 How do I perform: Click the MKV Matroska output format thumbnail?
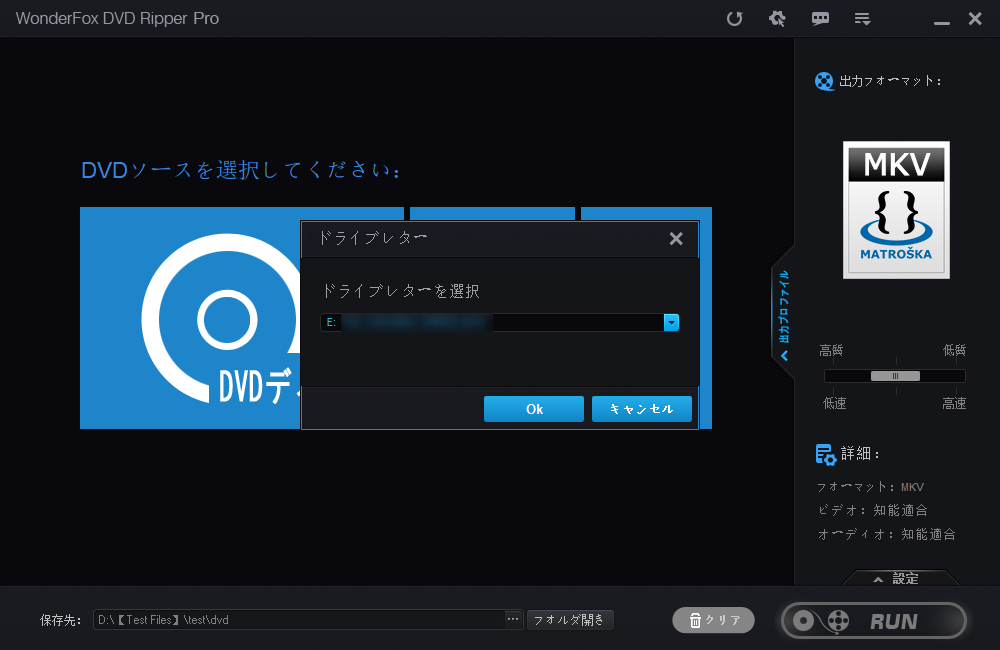tap(896, 210)
